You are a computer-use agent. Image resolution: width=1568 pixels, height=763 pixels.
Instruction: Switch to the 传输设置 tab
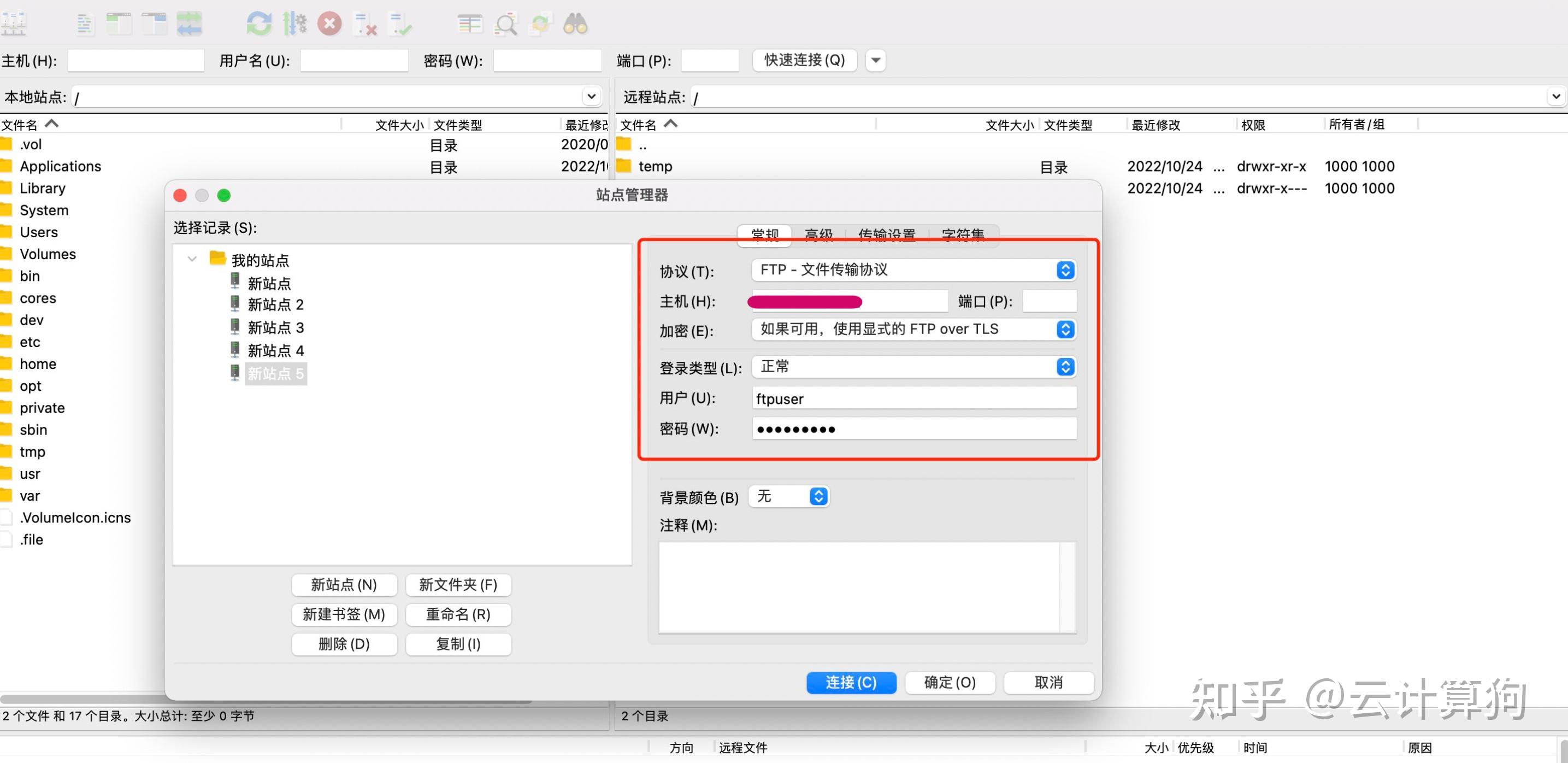point(887,234)
